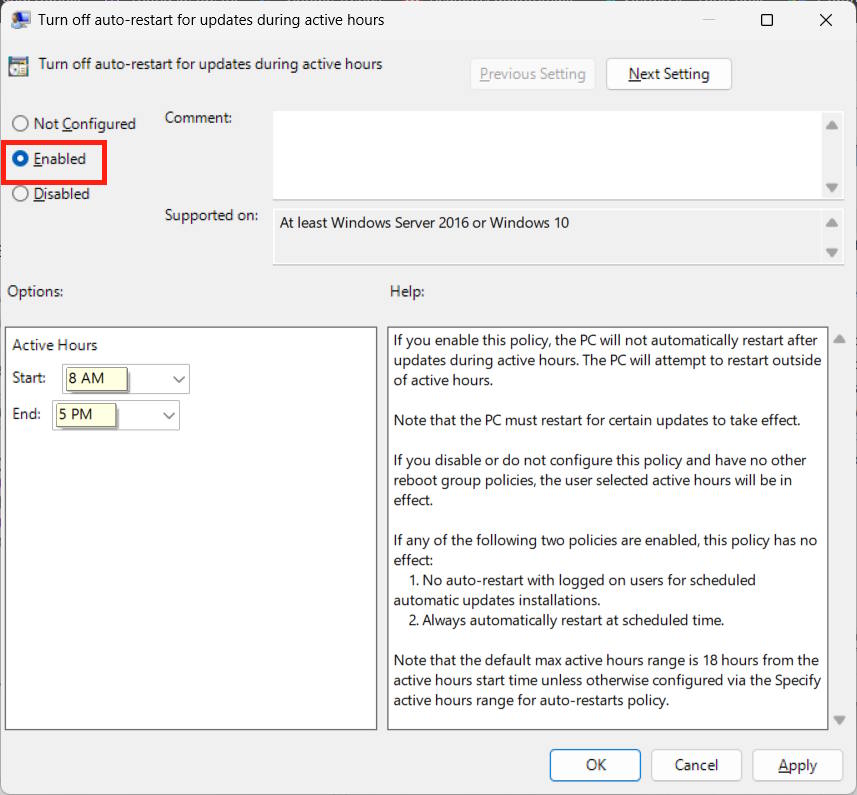Maximize the policy dialog window
This screenshot has height=795, width=857.
click(767, 20)
